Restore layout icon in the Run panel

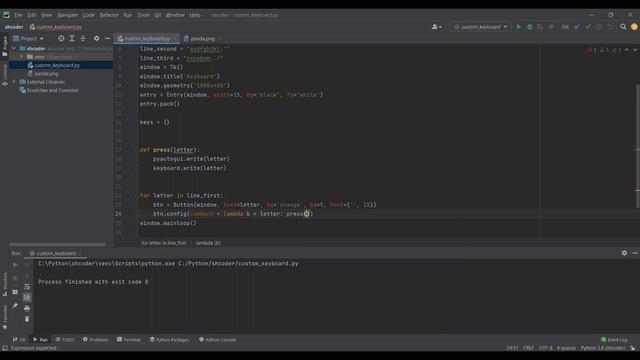[15, 292]
